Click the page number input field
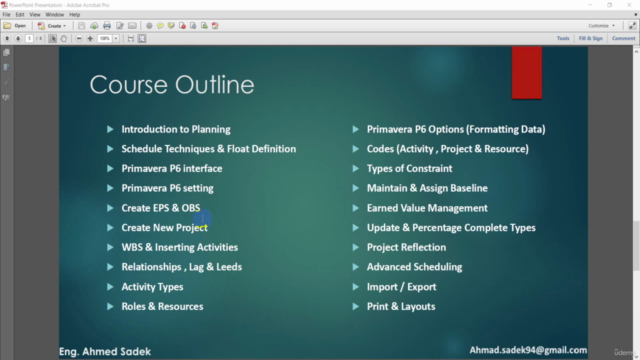Image resolution: width=640 pixels, height=360 pixels. point(29,38)
